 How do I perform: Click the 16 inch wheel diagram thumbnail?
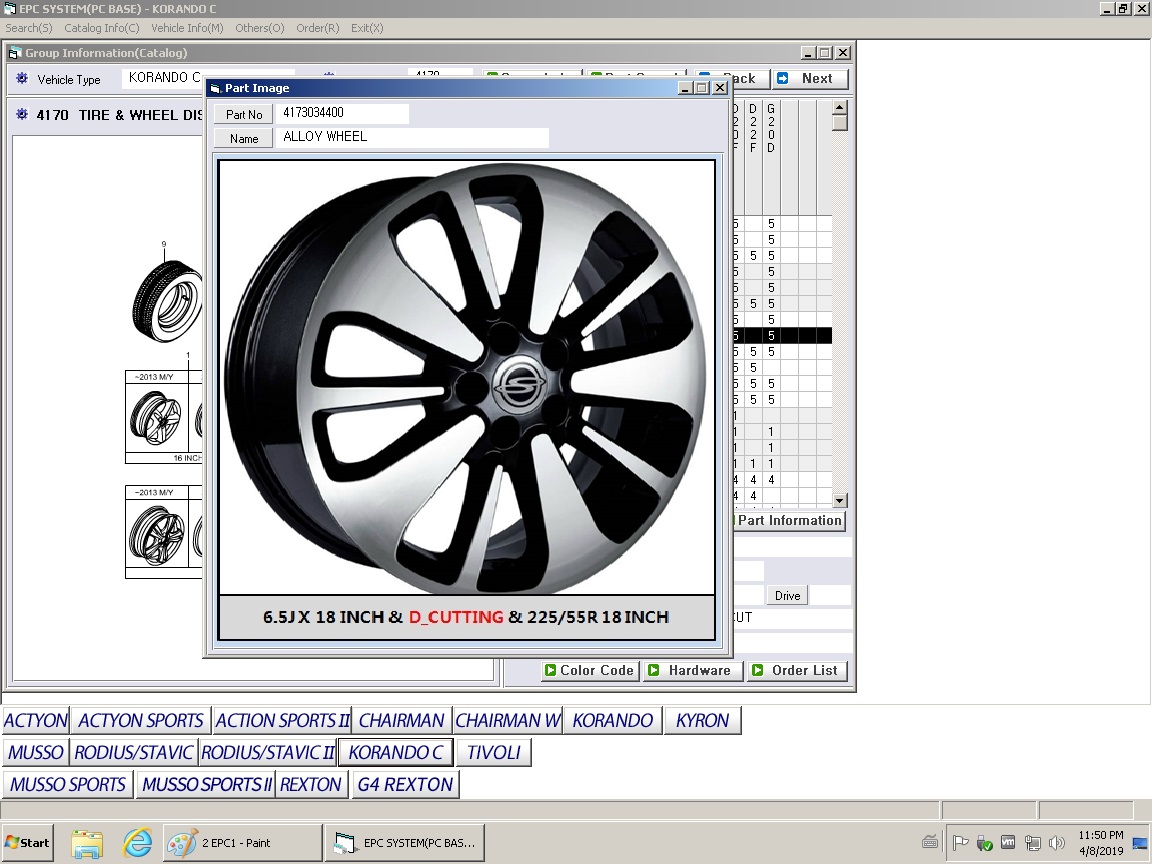(x=156, y=417)
